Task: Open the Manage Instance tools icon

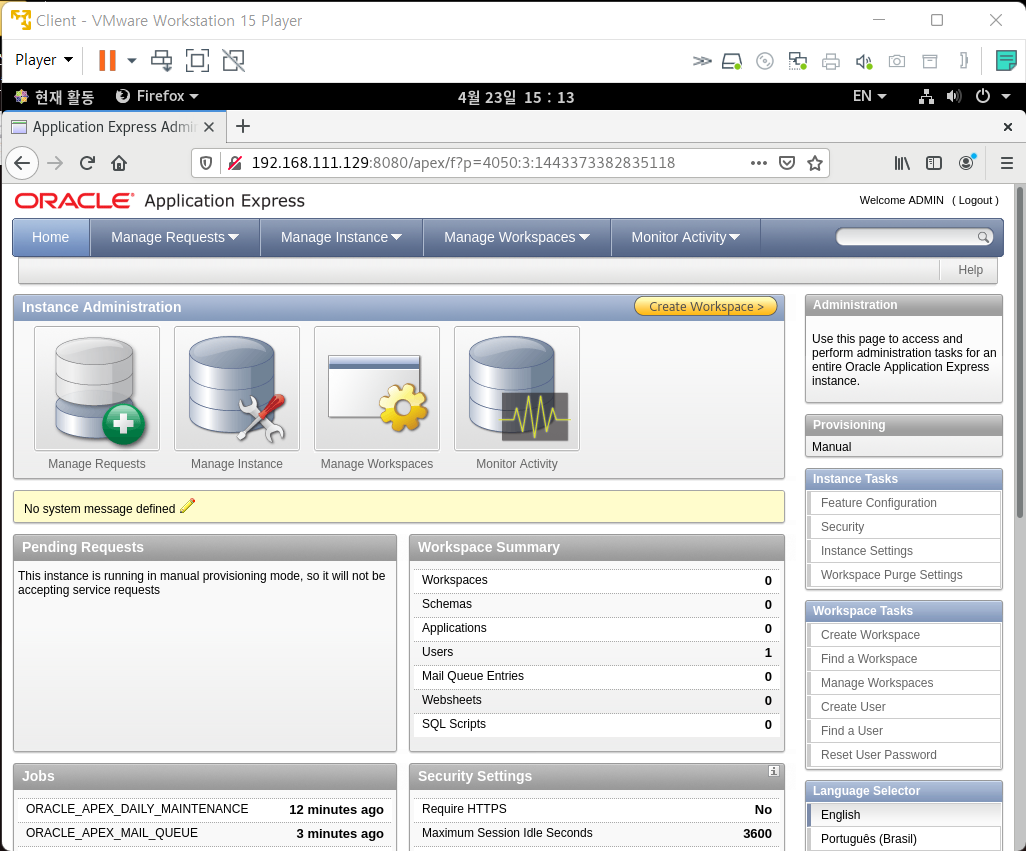Action: (237, 389)
